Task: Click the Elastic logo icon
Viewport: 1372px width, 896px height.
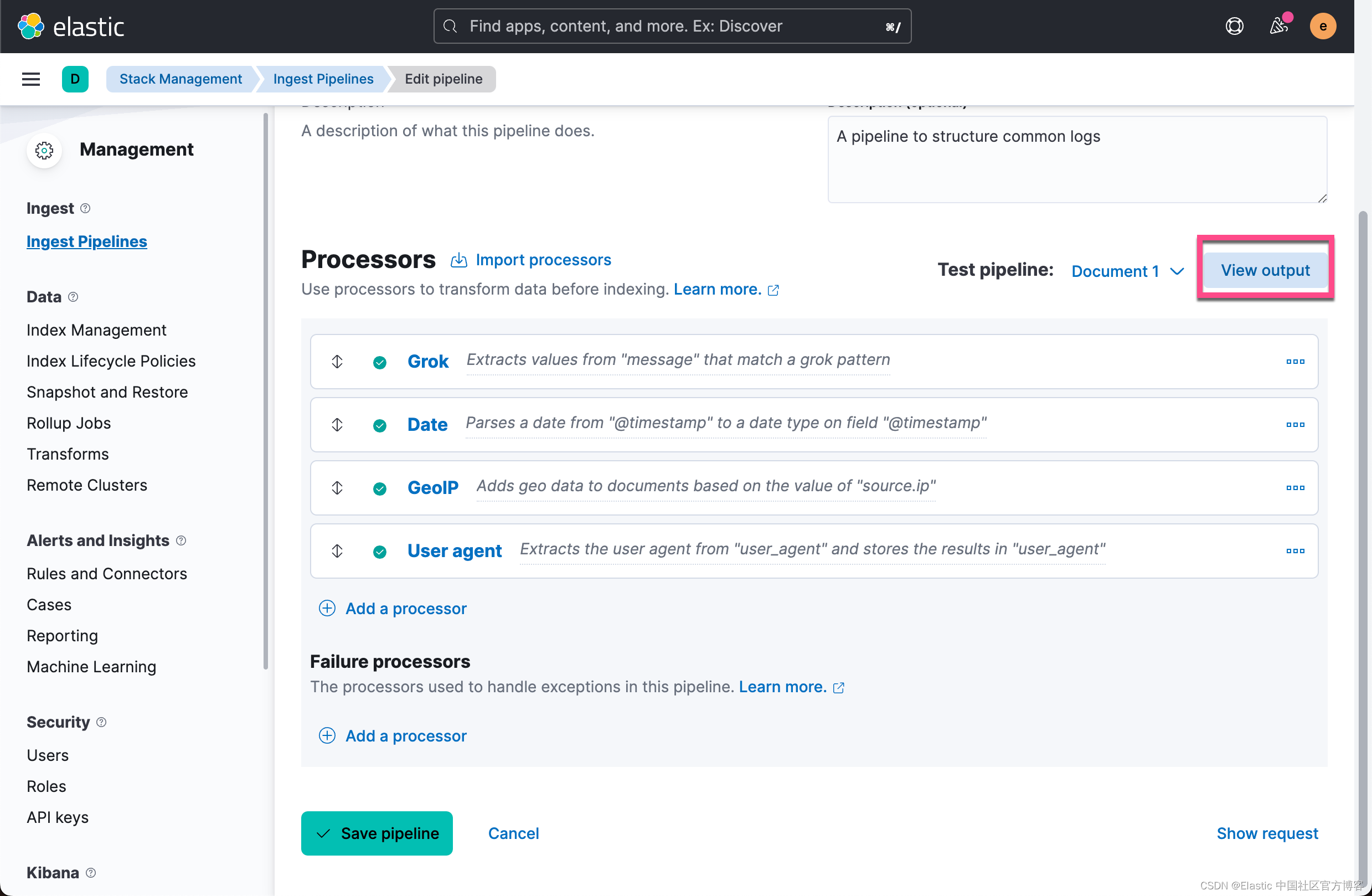Action: tap(31, 26)
